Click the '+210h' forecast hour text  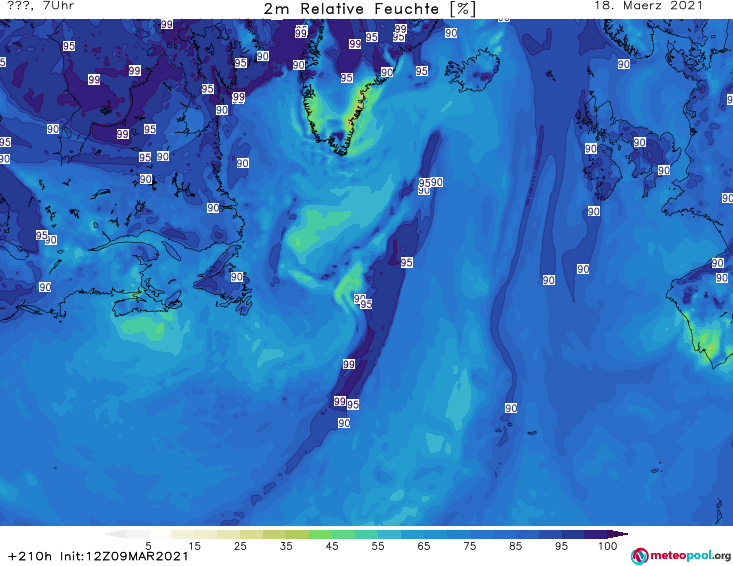point(30,556)
